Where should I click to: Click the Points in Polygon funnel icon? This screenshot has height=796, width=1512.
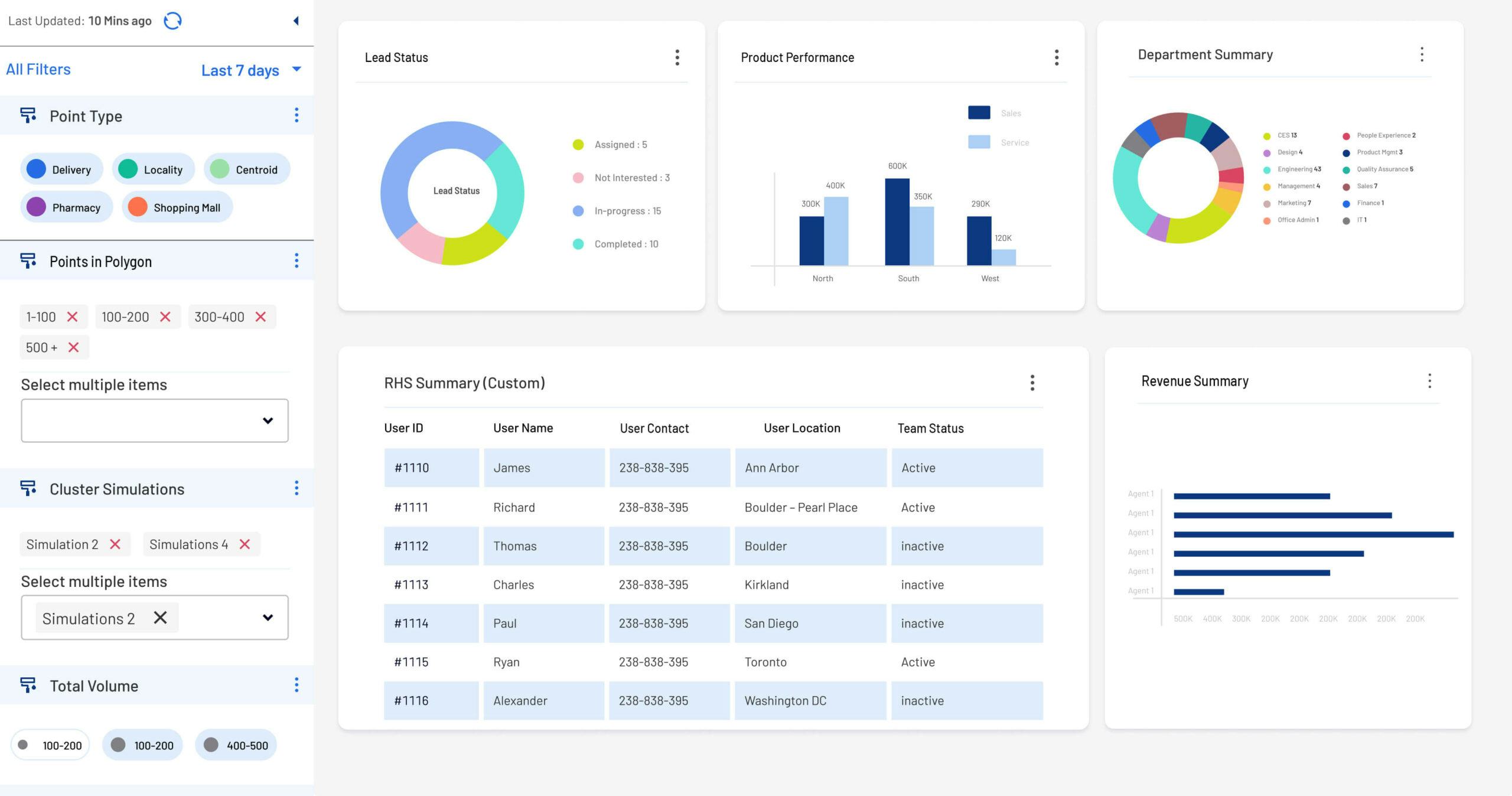(x=28, y=261)
